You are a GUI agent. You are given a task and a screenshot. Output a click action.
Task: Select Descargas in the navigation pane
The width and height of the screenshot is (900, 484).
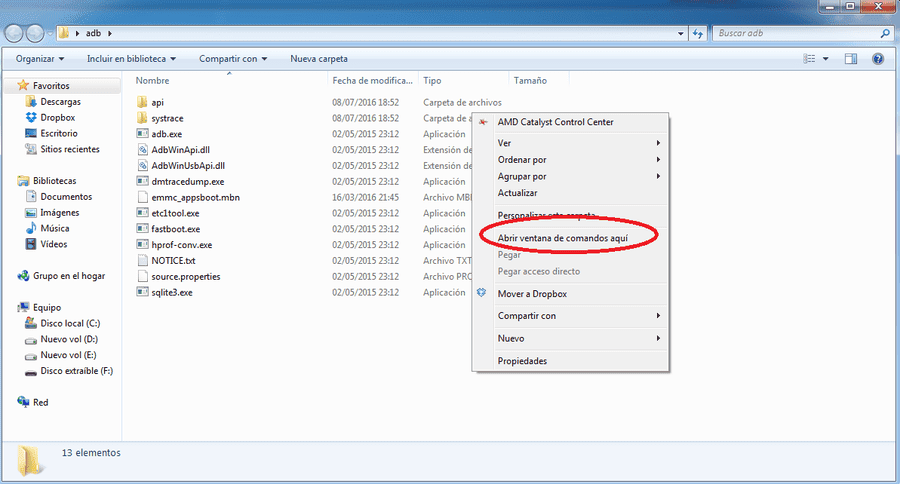[x=60, y=102]
